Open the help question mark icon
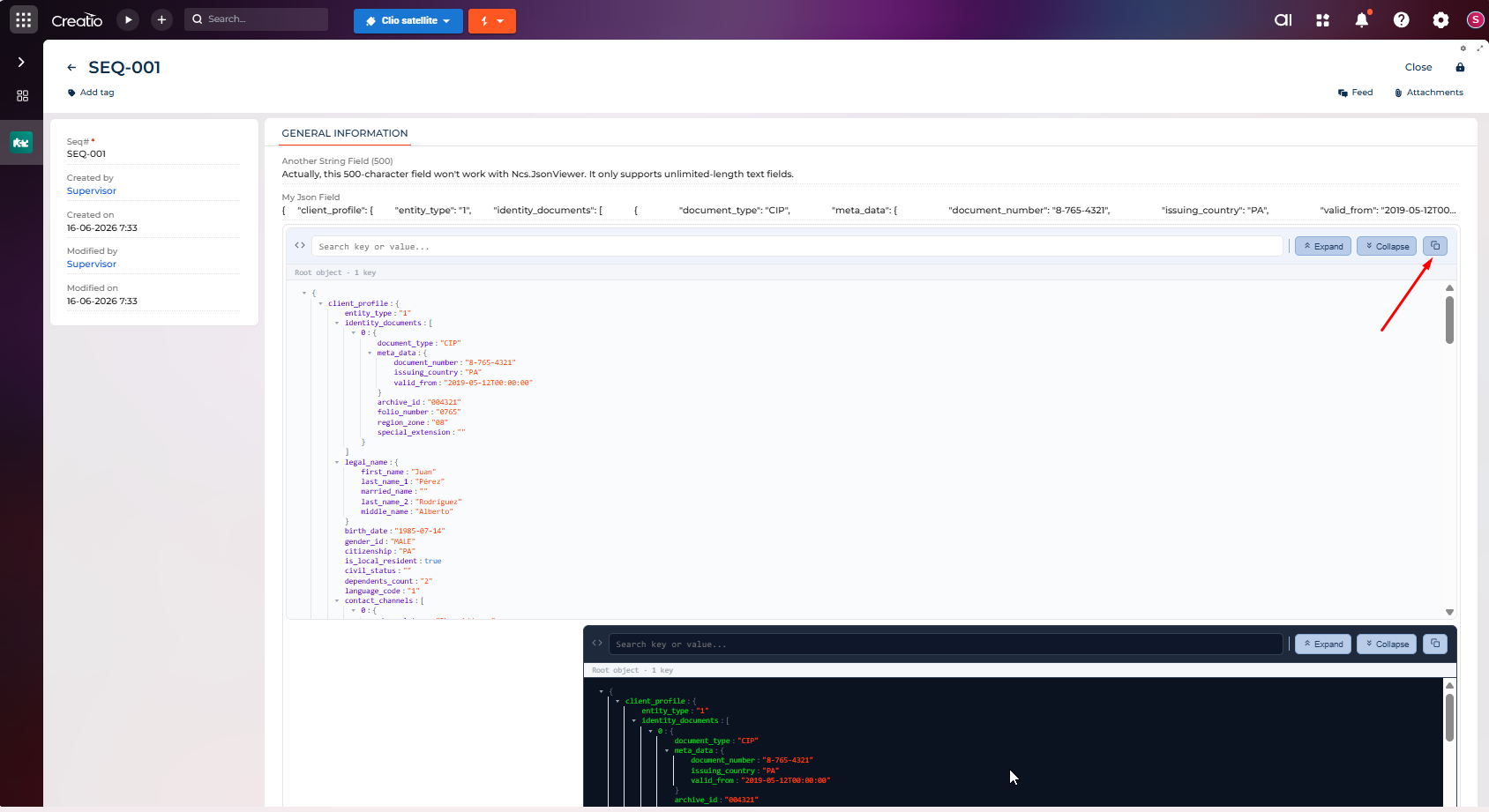Screen dimensions: 1489x812 (x=1401, y=19)
